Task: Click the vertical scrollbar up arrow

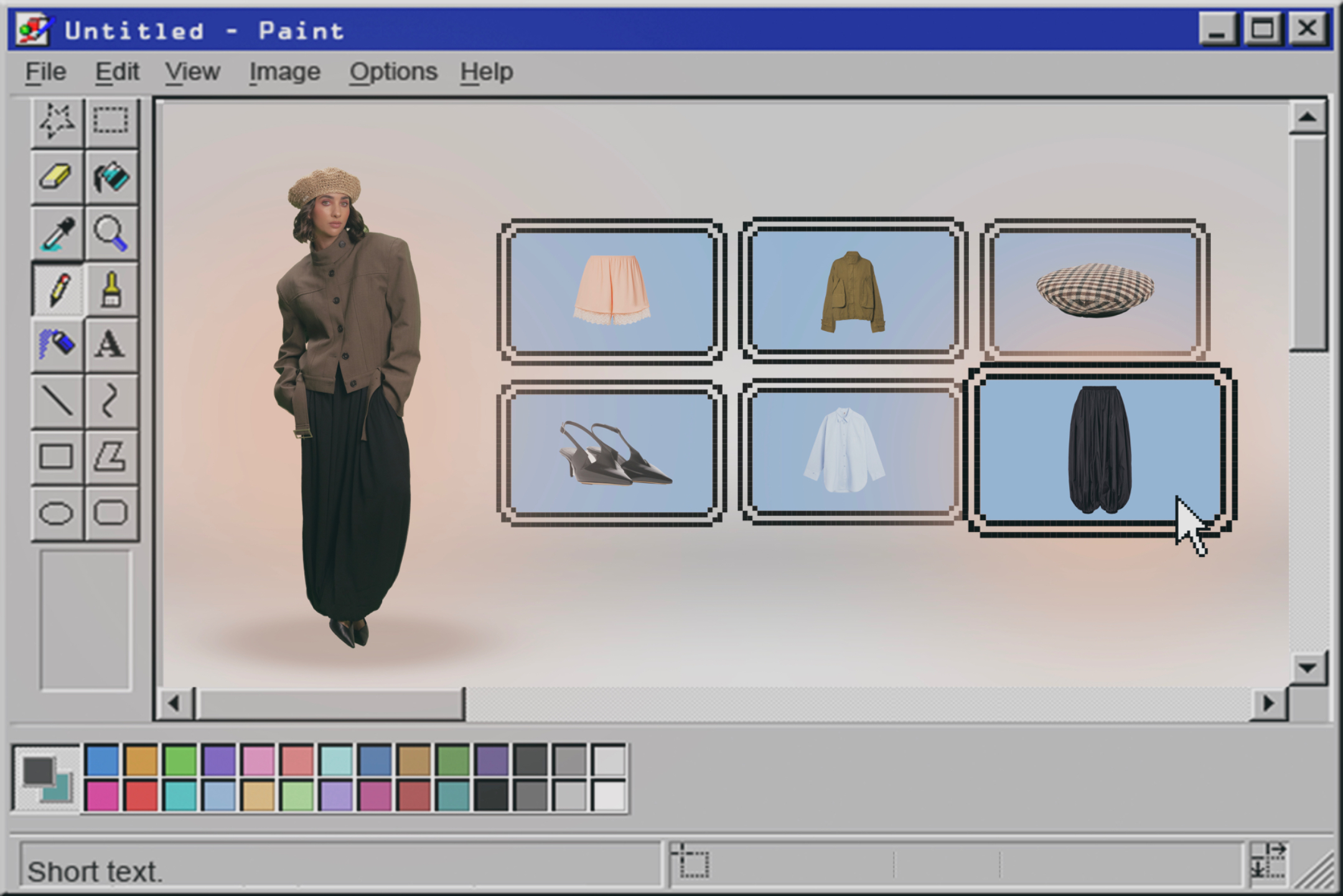Action: [1308, 117]
